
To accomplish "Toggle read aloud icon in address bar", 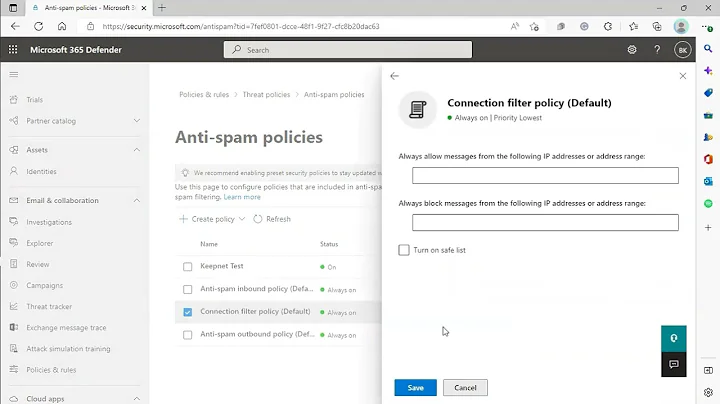I will [515, 26].
